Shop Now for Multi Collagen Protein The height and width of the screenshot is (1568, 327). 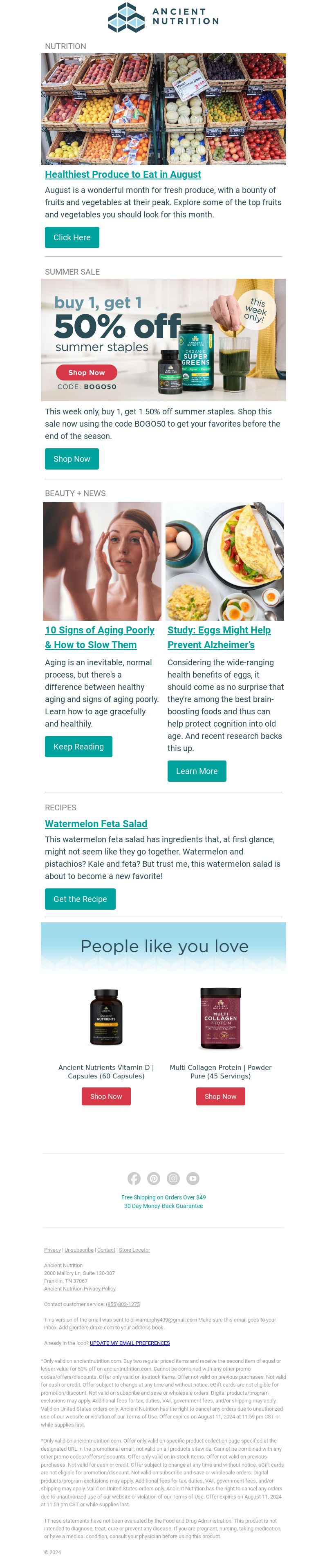[220, 1096]
